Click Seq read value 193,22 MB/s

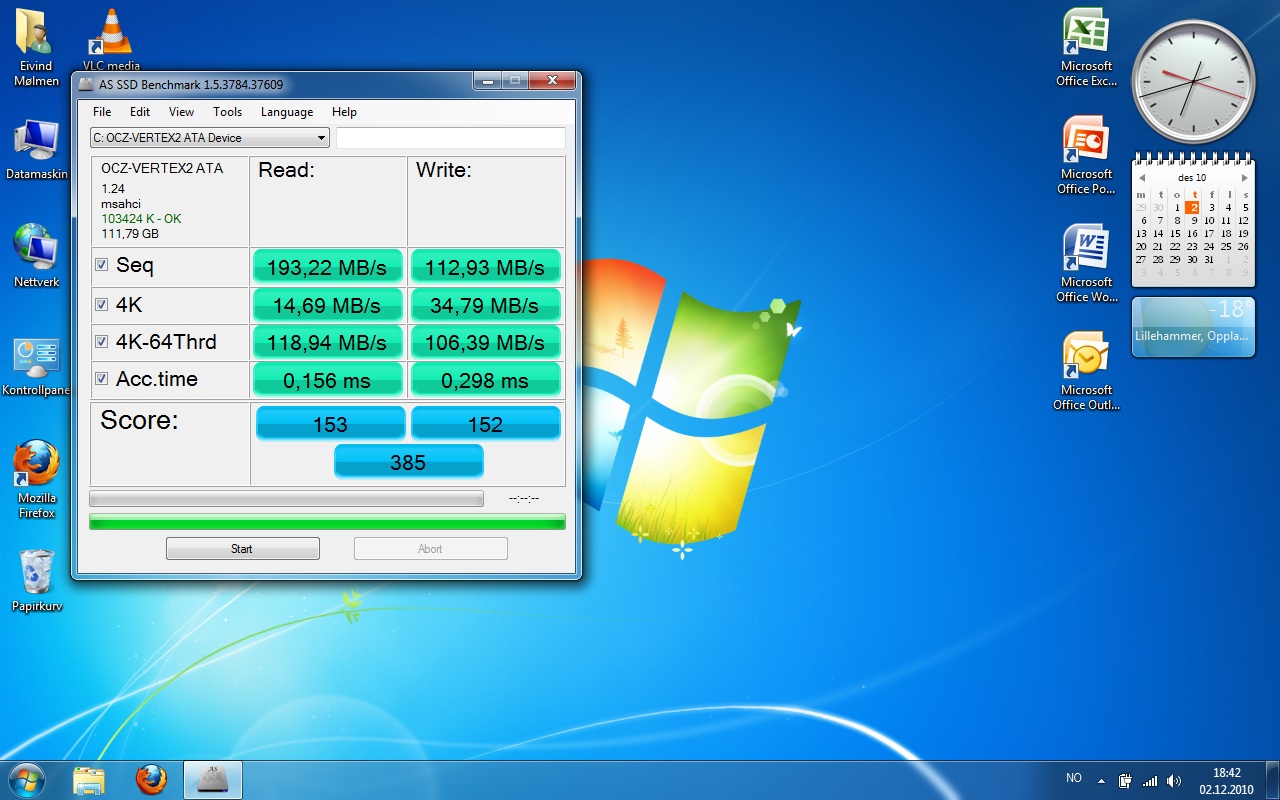point(329,267)
